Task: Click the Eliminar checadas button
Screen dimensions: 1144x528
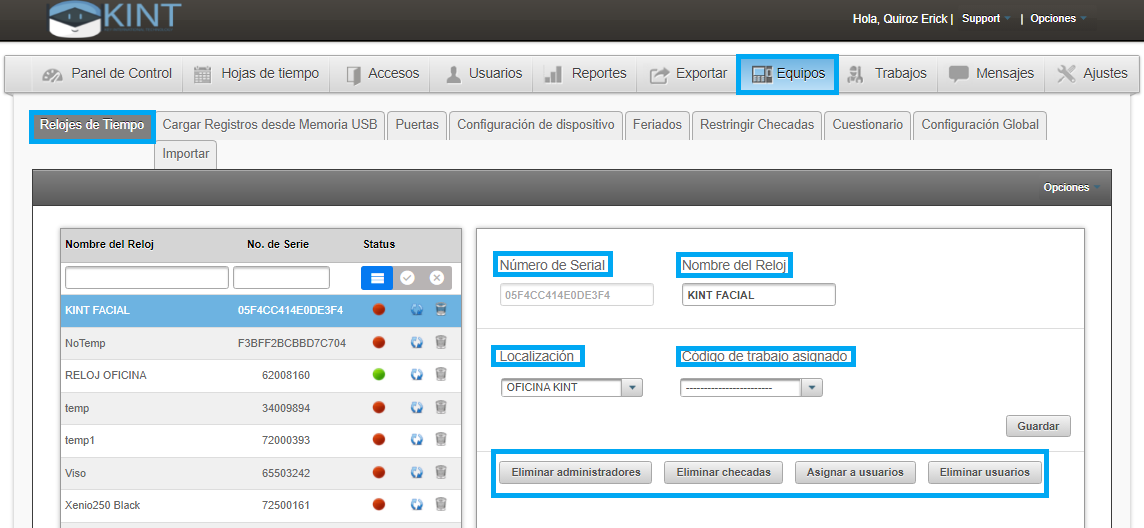Action: (x=724, y=473)
